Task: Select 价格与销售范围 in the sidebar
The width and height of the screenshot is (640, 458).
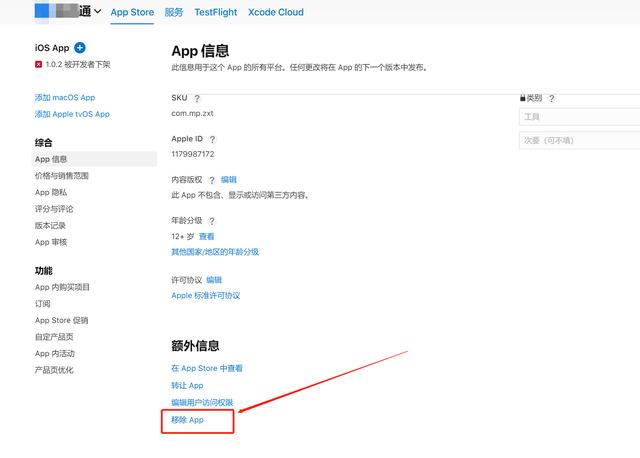Action: click(x=62, y=175)
